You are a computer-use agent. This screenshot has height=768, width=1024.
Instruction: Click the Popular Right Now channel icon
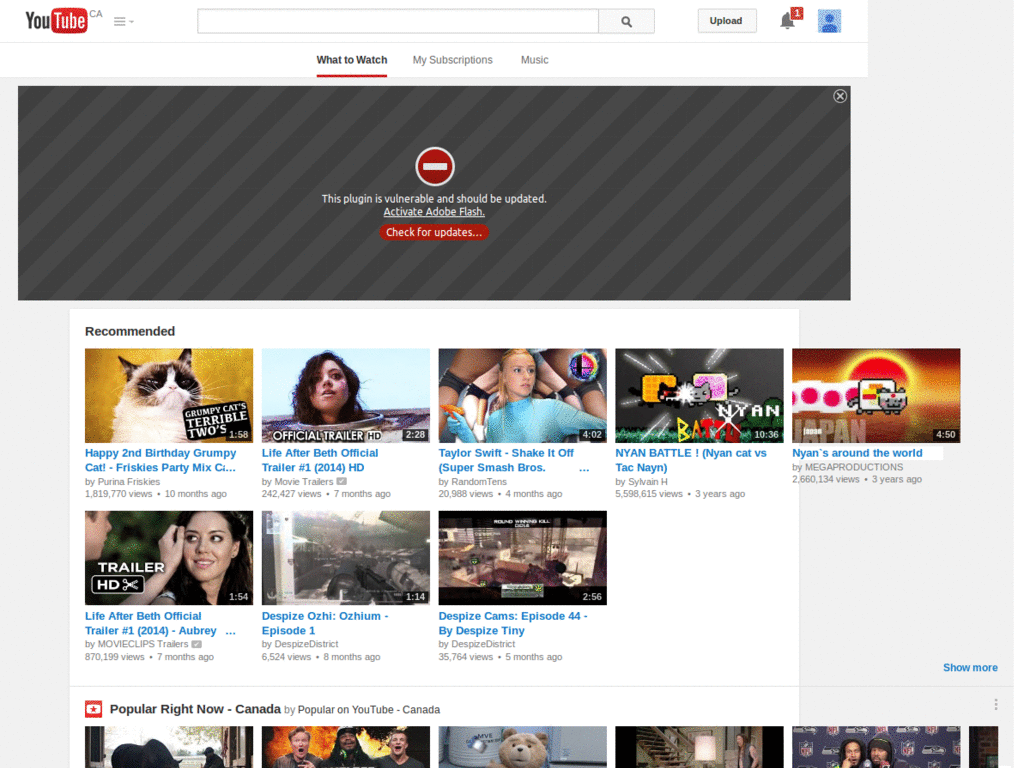(93, 709)
